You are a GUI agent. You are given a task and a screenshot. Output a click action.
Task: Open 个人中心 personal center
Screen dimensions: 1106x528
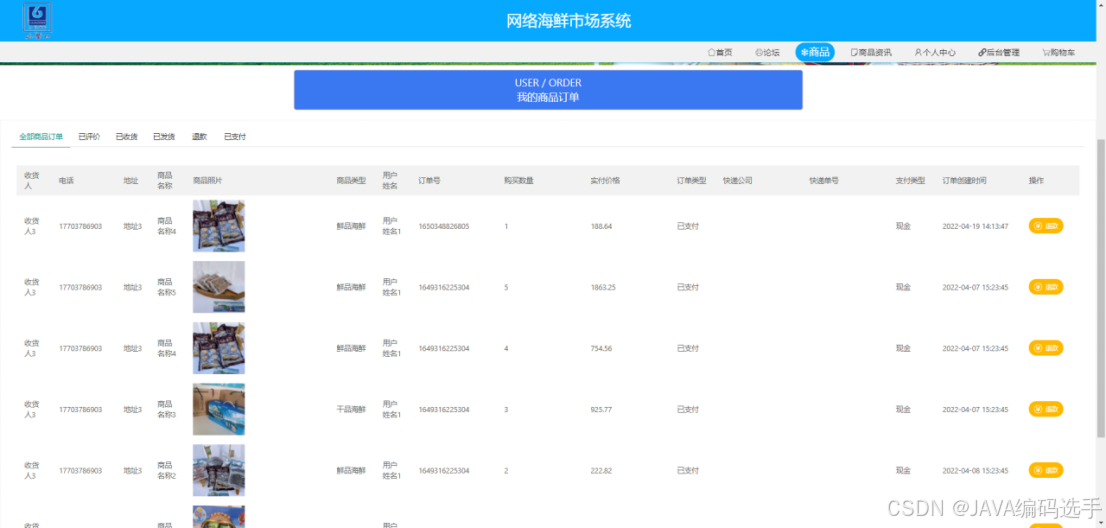[935, 52]
